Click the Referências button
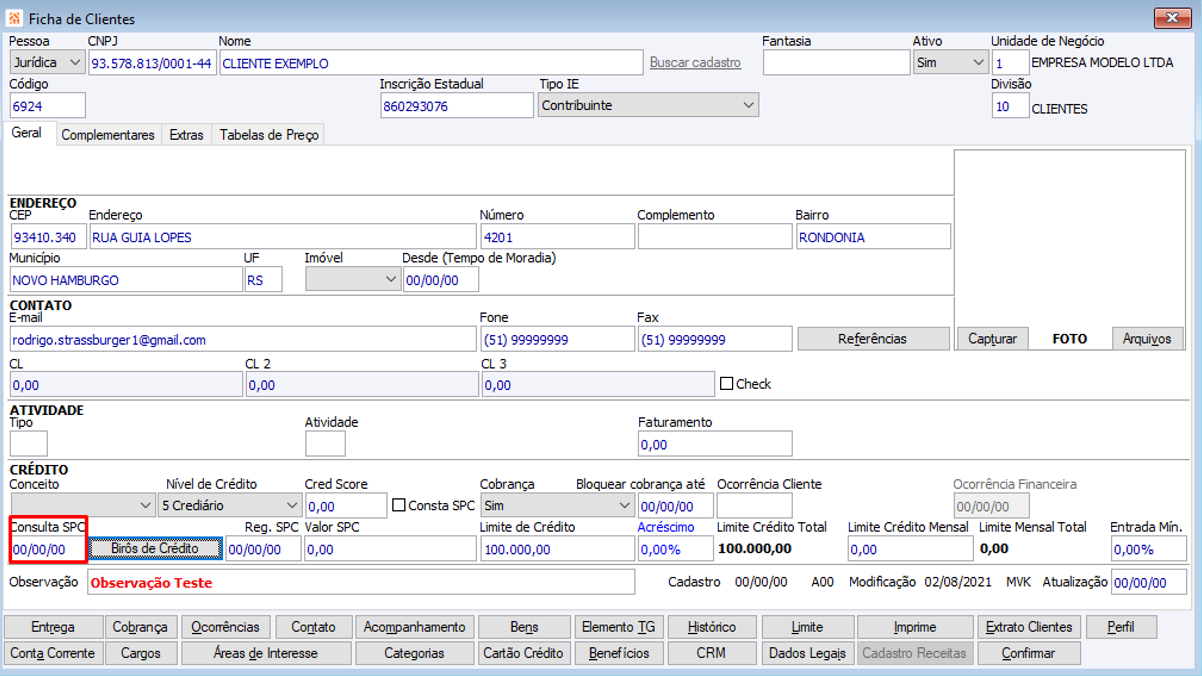1202x676 pixels. [x=873, y=339]
